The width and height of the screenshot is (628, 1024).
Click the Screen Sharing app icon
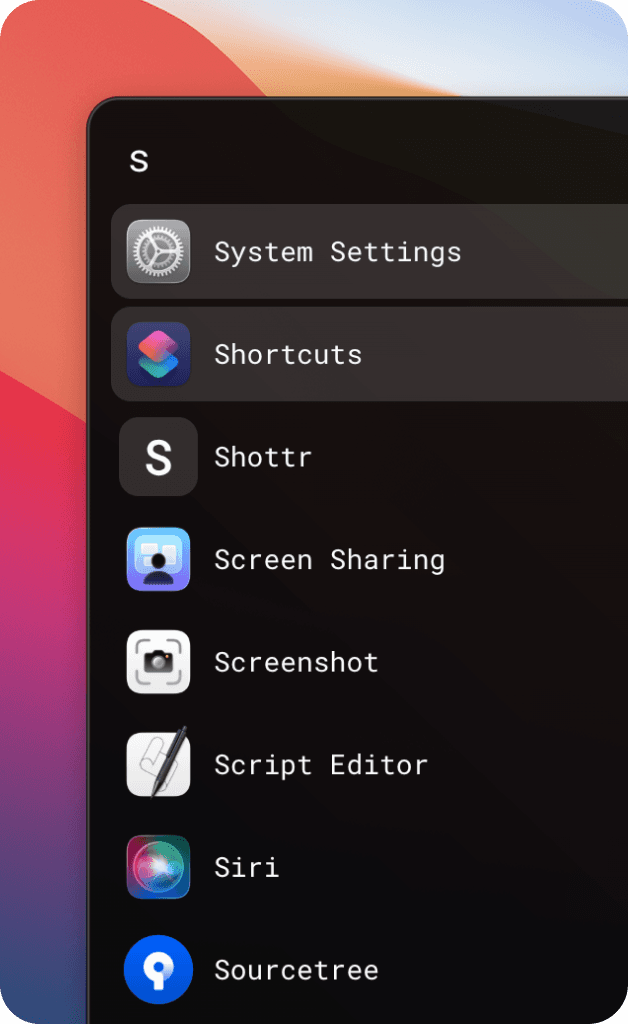(x=157, y=560)
